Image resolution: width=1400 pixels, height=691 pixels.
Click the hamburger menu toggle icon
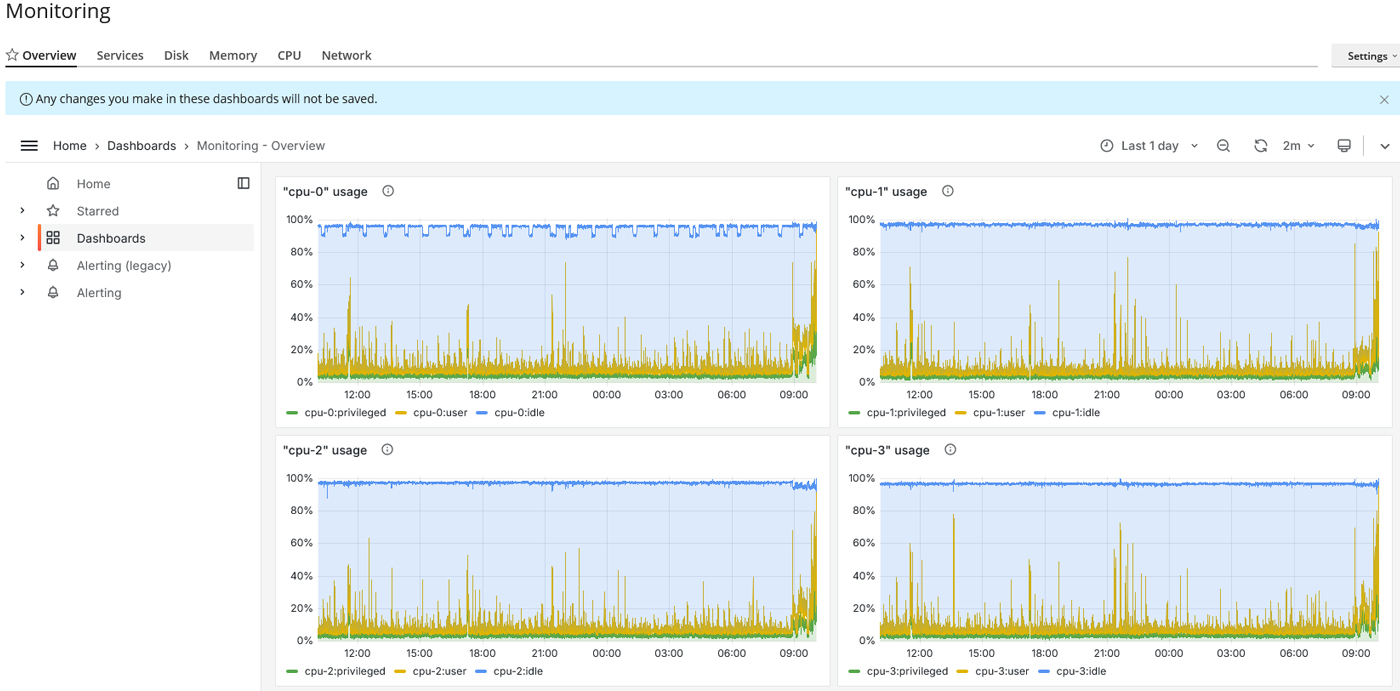coord(29,146)
